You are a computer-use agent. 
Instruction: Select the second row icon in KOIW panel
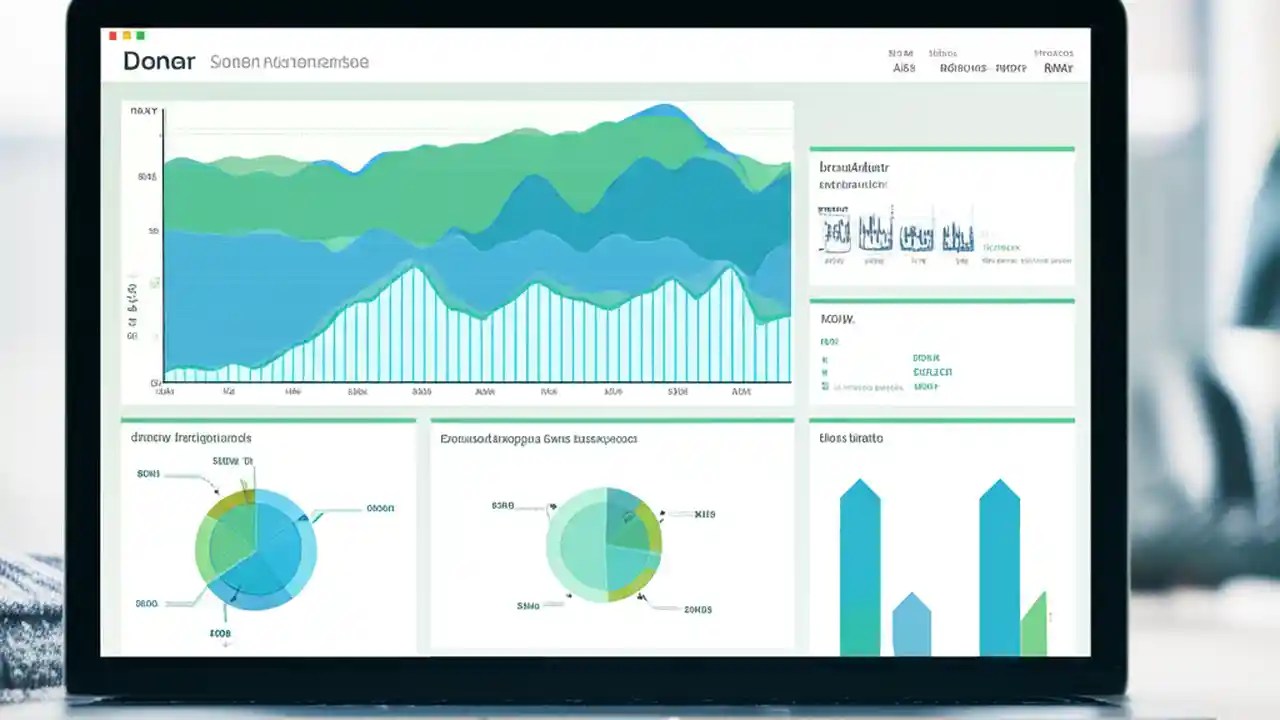click(x=825, y=372)
